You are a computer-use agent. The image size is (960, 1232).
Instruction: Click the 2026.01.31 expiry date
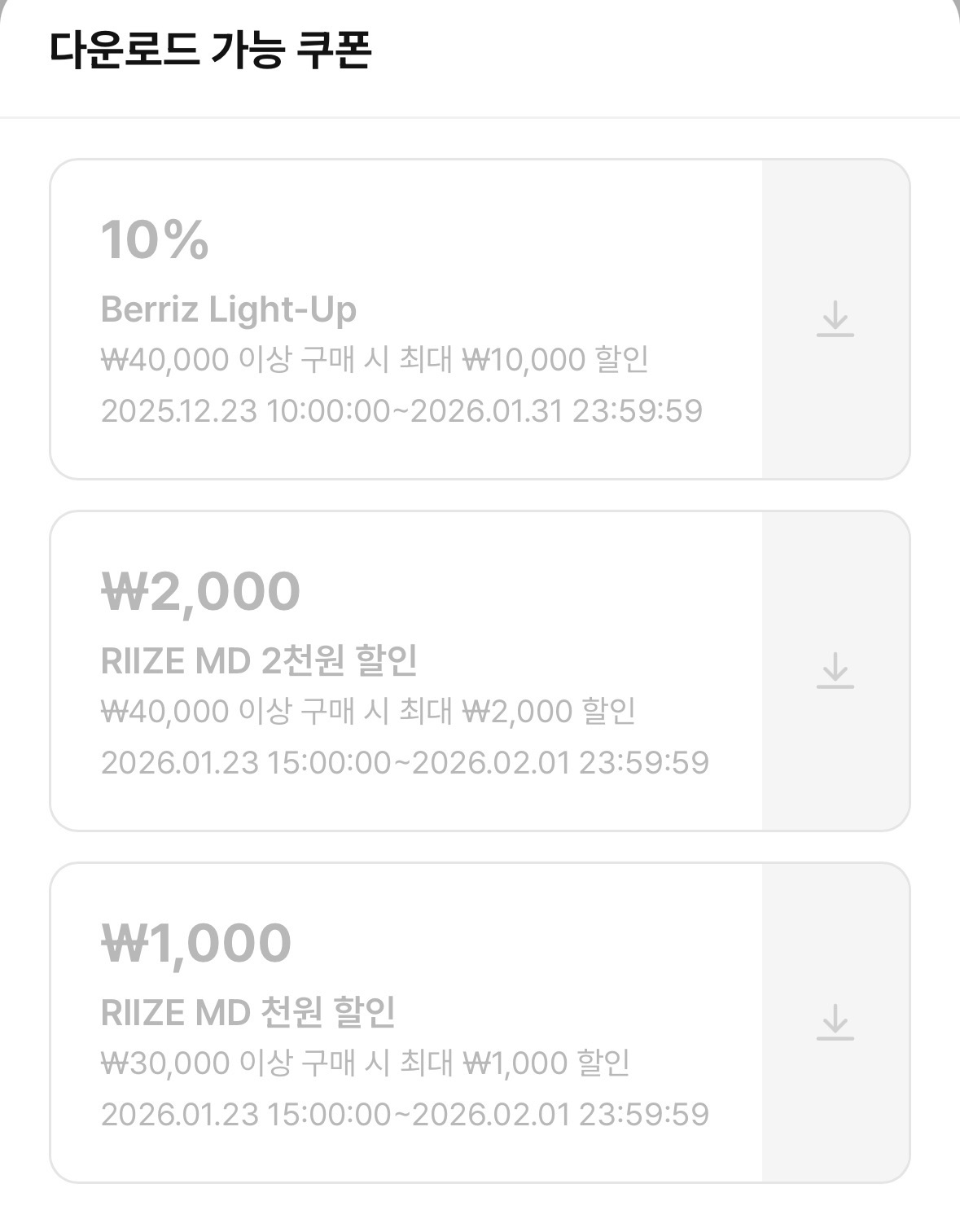486,410
